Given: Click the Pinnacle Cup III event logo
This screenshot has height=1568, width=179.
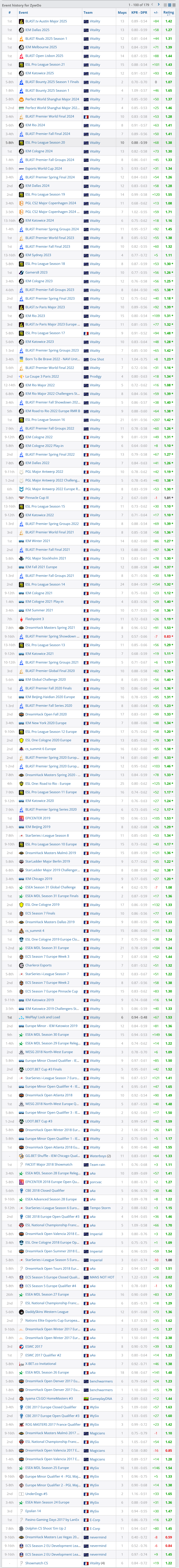Looking at the screenshot, I should [x=21, y=498].
